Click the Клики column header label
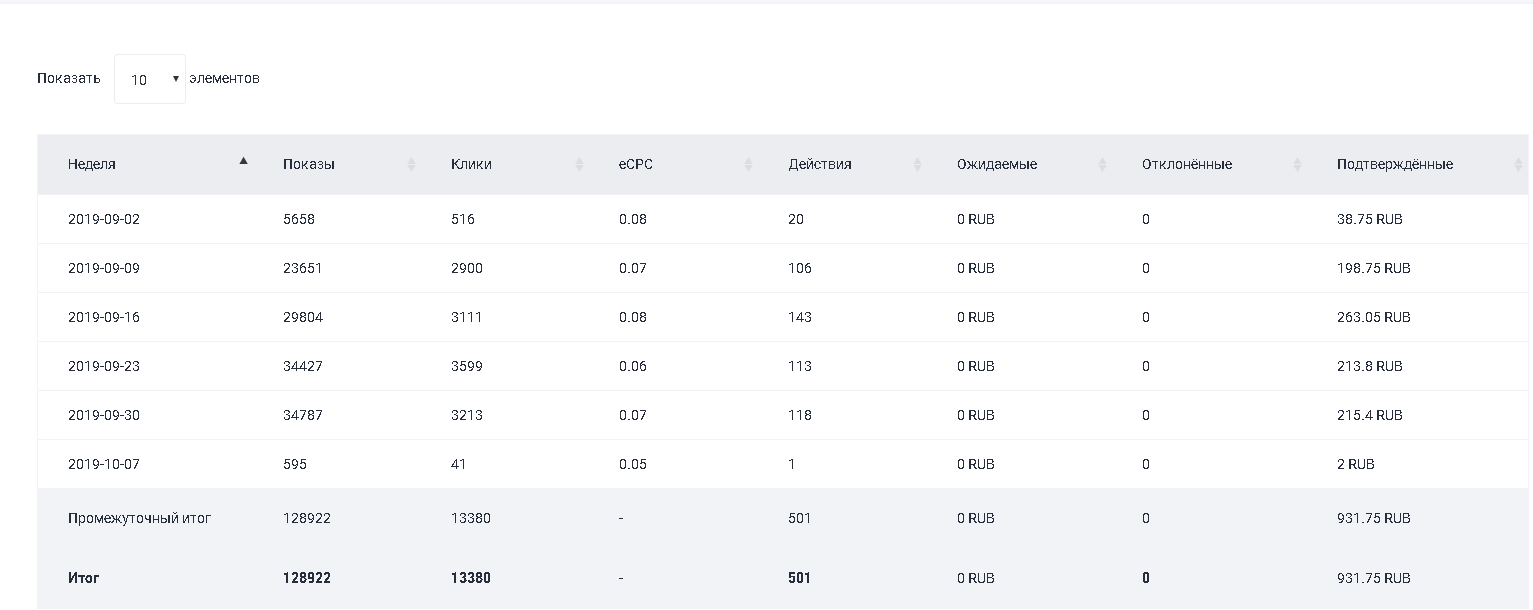Screen dimensions: 1533x610 click(x=471, y=165)
